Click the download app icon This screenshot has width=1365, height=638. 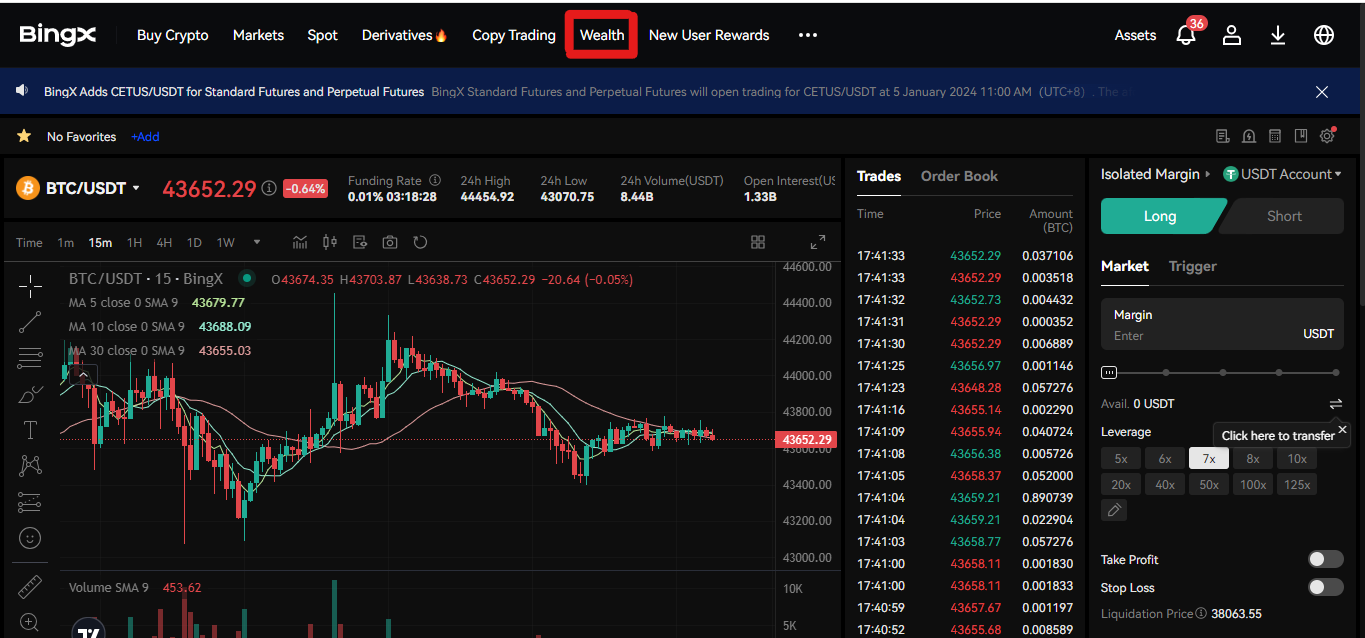pyautogui.click(x=1278, y=35)
